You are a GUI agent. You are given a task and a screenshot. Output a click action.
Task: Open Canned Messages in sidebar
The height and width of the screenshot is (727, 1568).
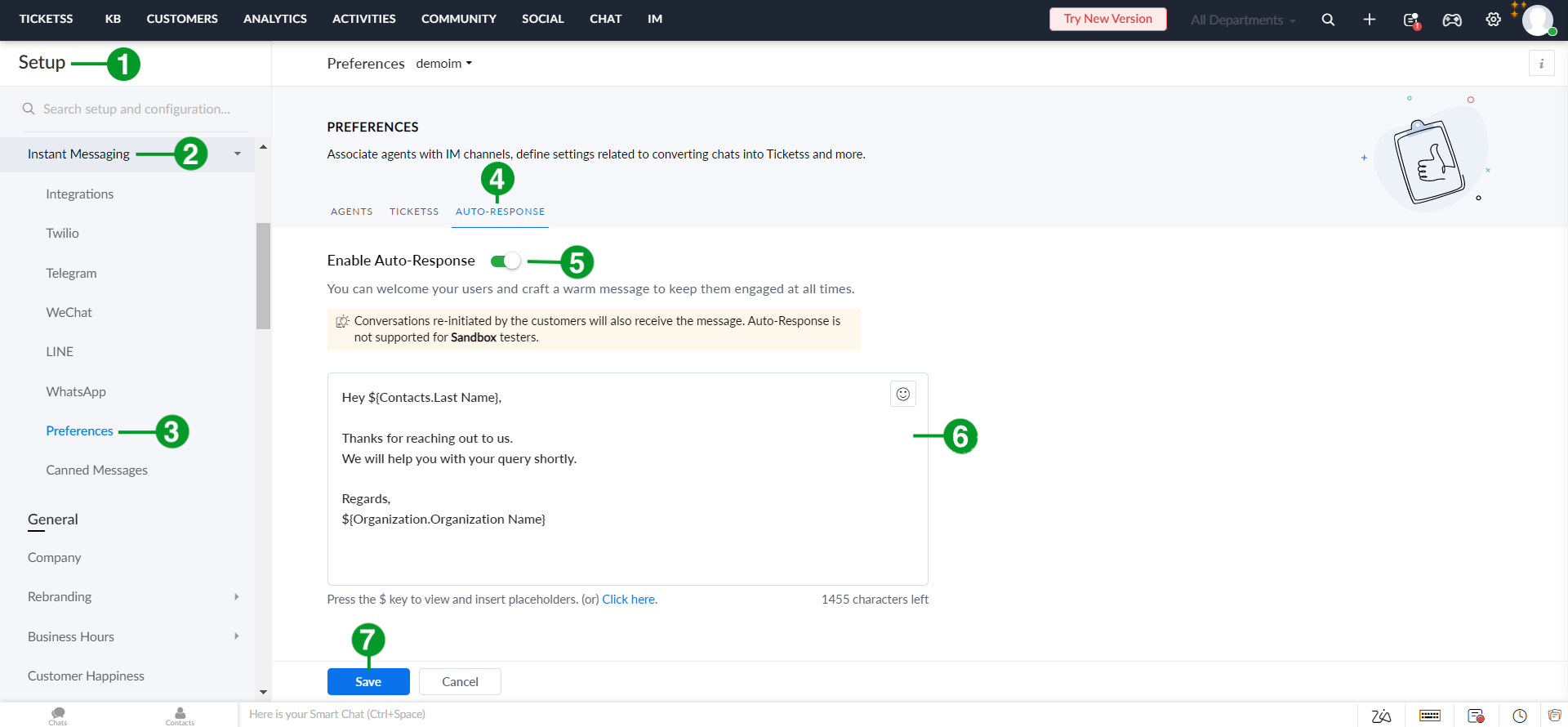[96, 471]
